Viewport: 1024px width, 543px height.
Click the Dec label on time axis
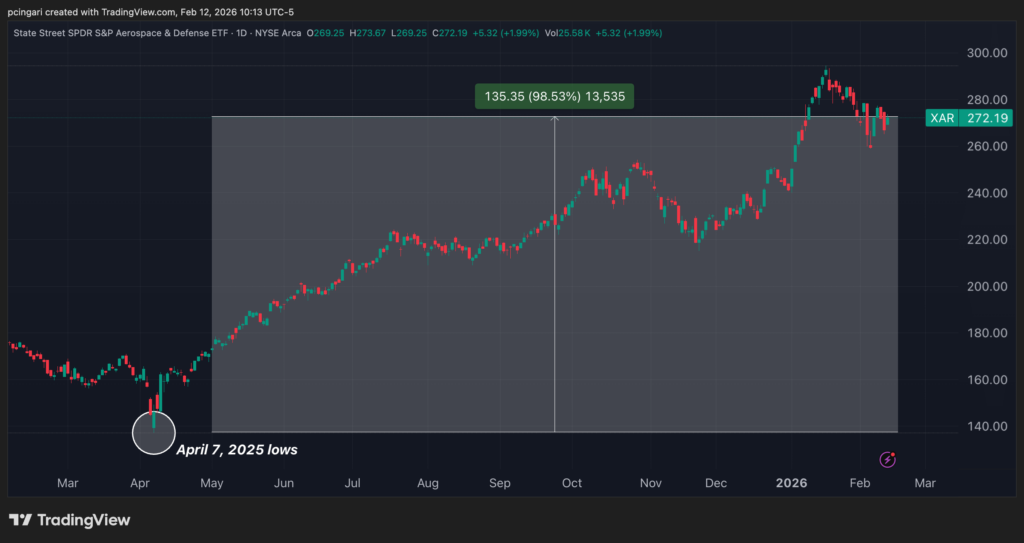click(716, 483)
